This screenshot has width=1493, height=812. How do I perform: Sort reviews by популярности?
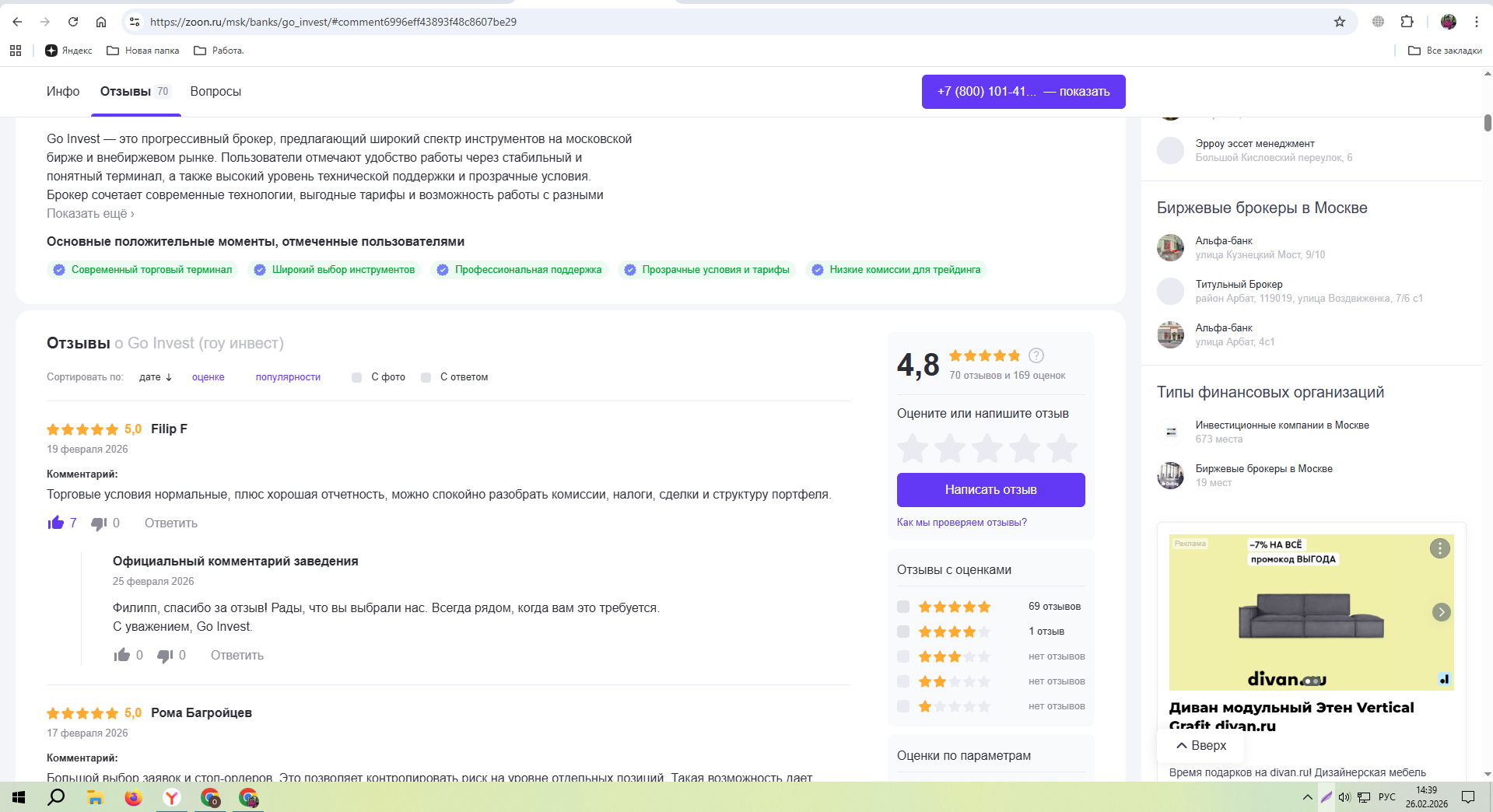tap(288, 377)
